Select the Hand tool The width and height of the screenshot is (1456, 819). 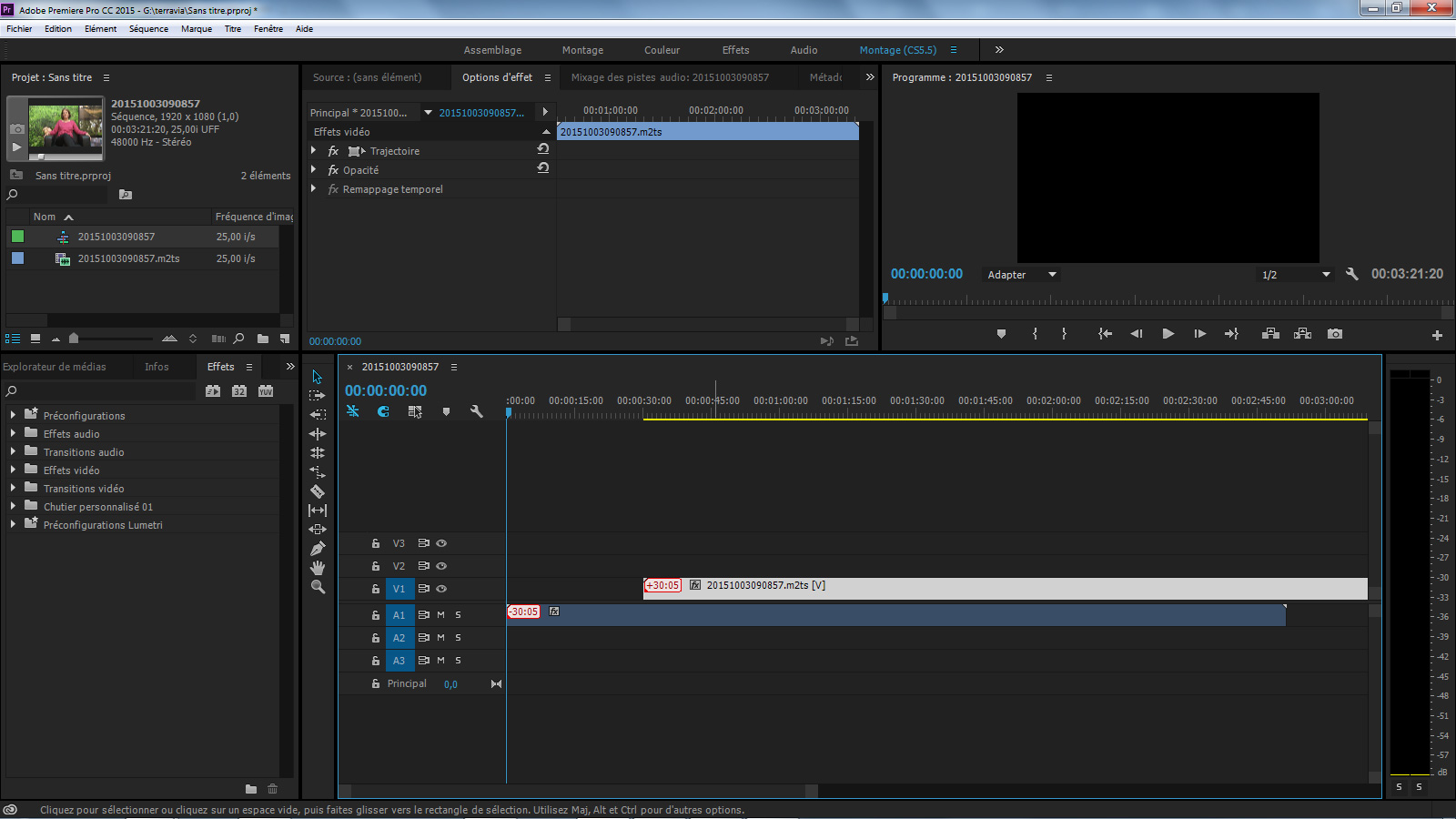[x=318, y=568]
